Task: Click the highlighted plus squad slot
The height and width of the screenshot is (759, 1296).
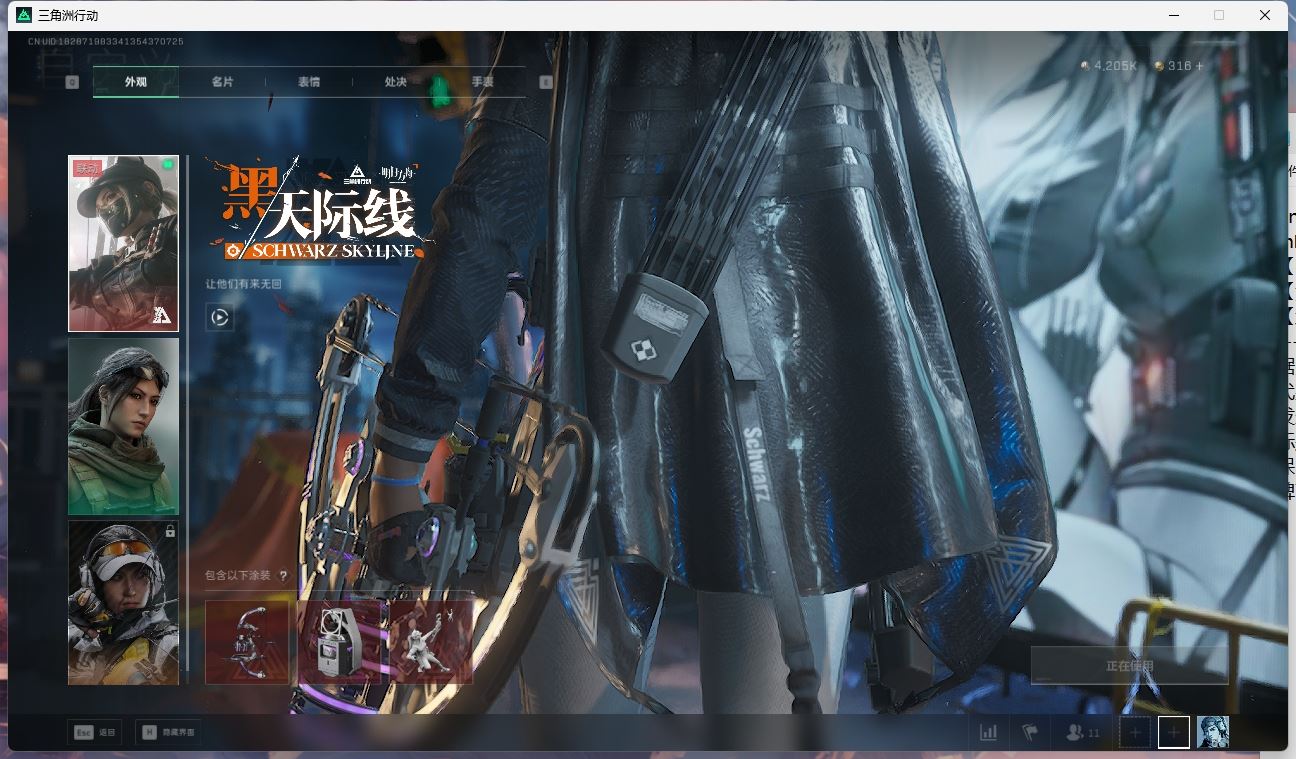Action: [1174, 732]
